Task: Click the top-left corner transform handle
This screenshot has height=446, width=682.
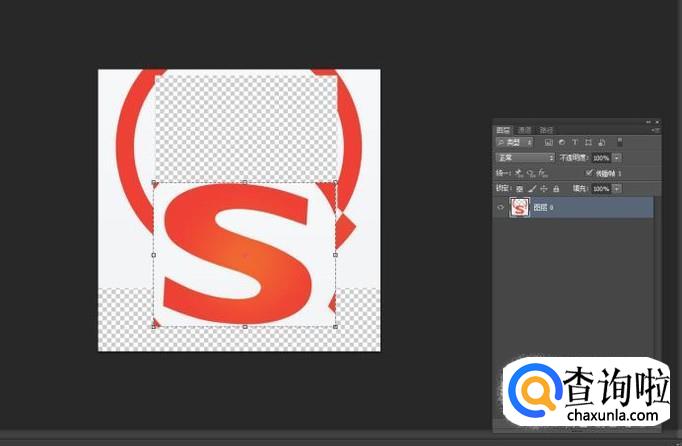Action: (x=154, y=182)
